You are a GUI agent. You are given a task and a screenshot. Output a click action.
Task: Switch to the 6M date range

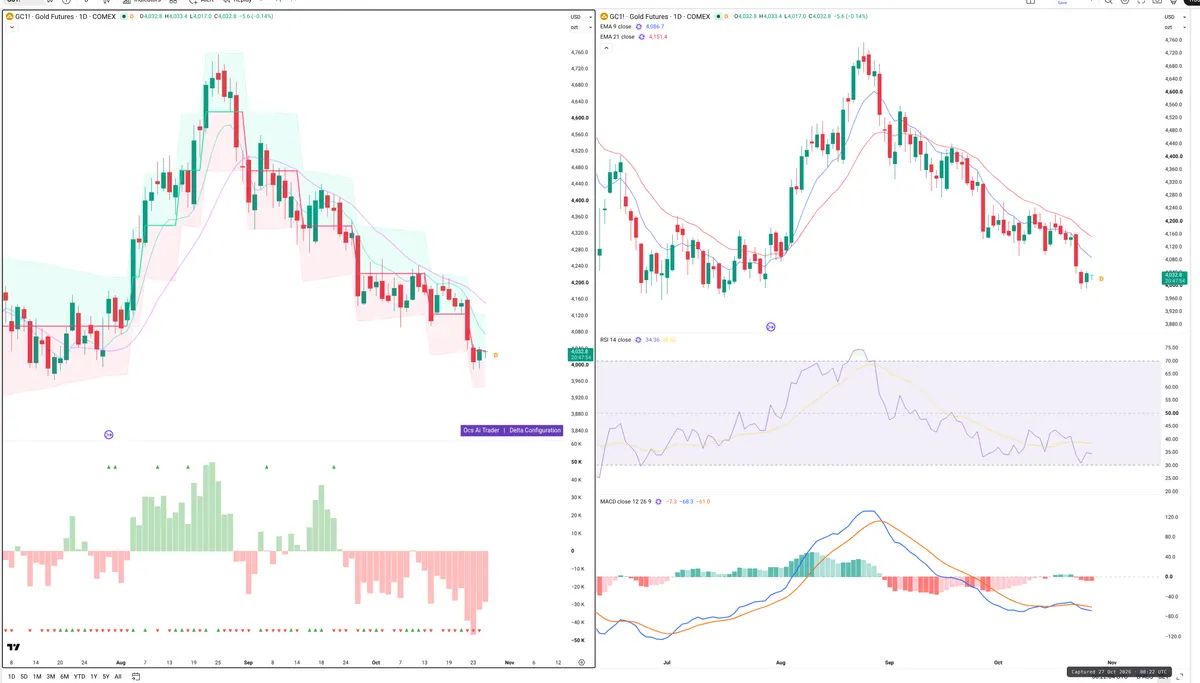click(64, 677)
